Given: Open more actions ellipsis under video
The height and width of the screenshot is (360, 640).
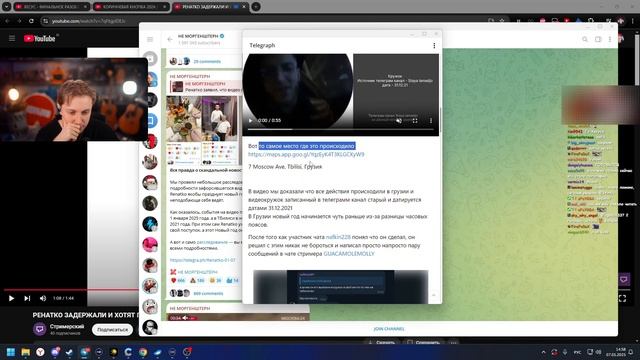Looking at the screenshot, I should click(x=453, y=343).
